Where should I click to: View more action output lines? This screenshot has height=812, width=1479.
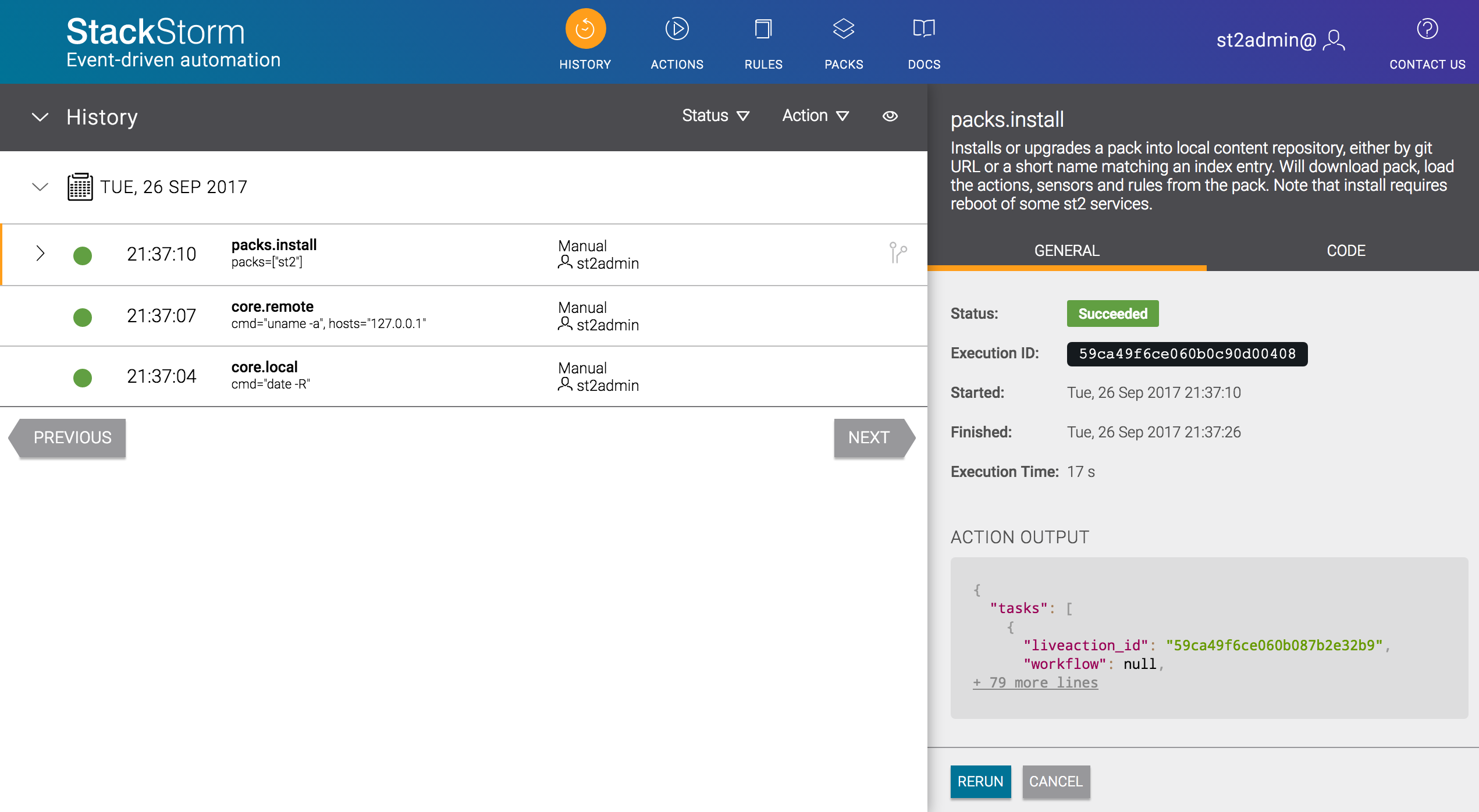(1033, 682)
